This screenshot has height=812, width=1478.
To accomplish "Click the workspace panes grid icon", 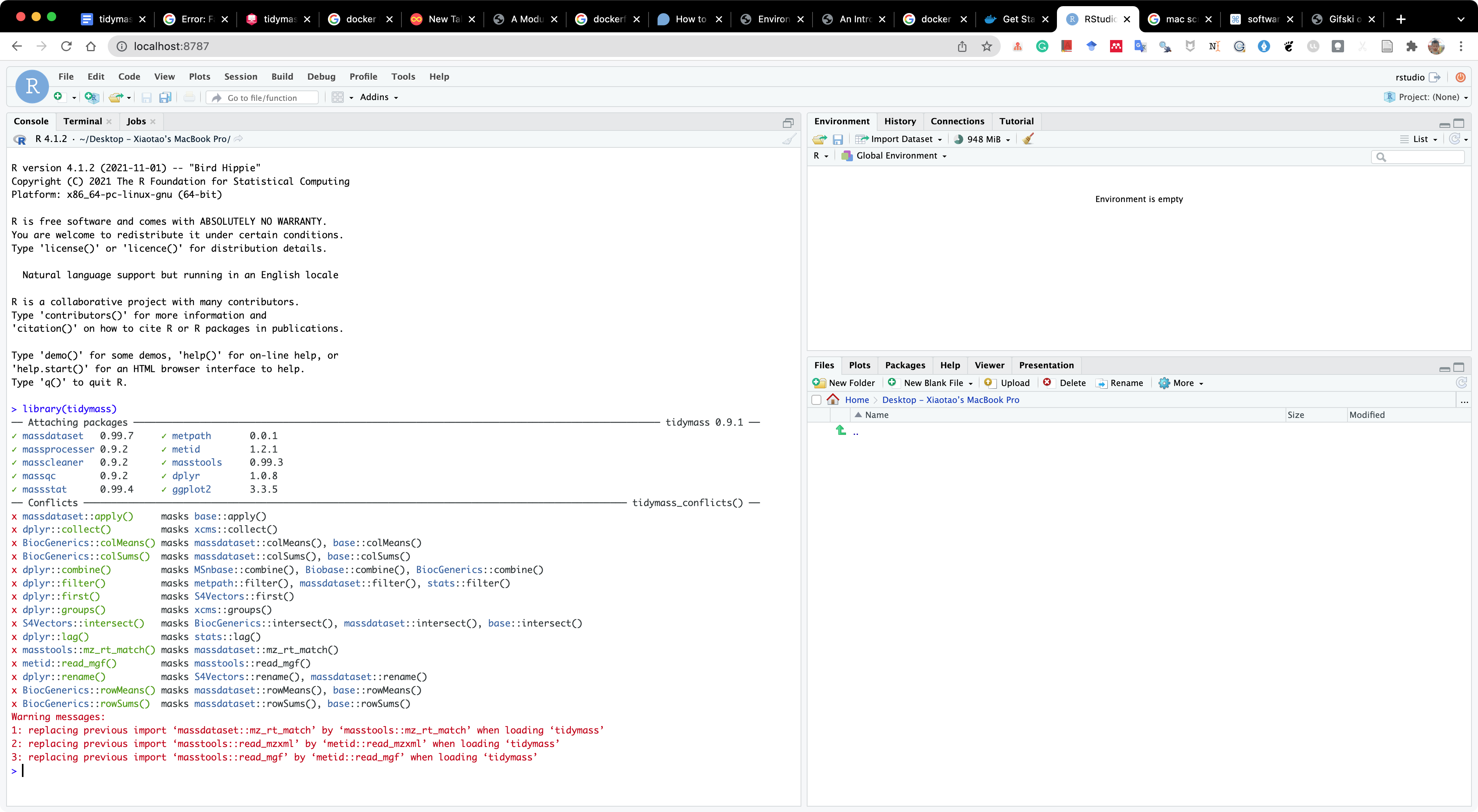I will coord(338,97).
